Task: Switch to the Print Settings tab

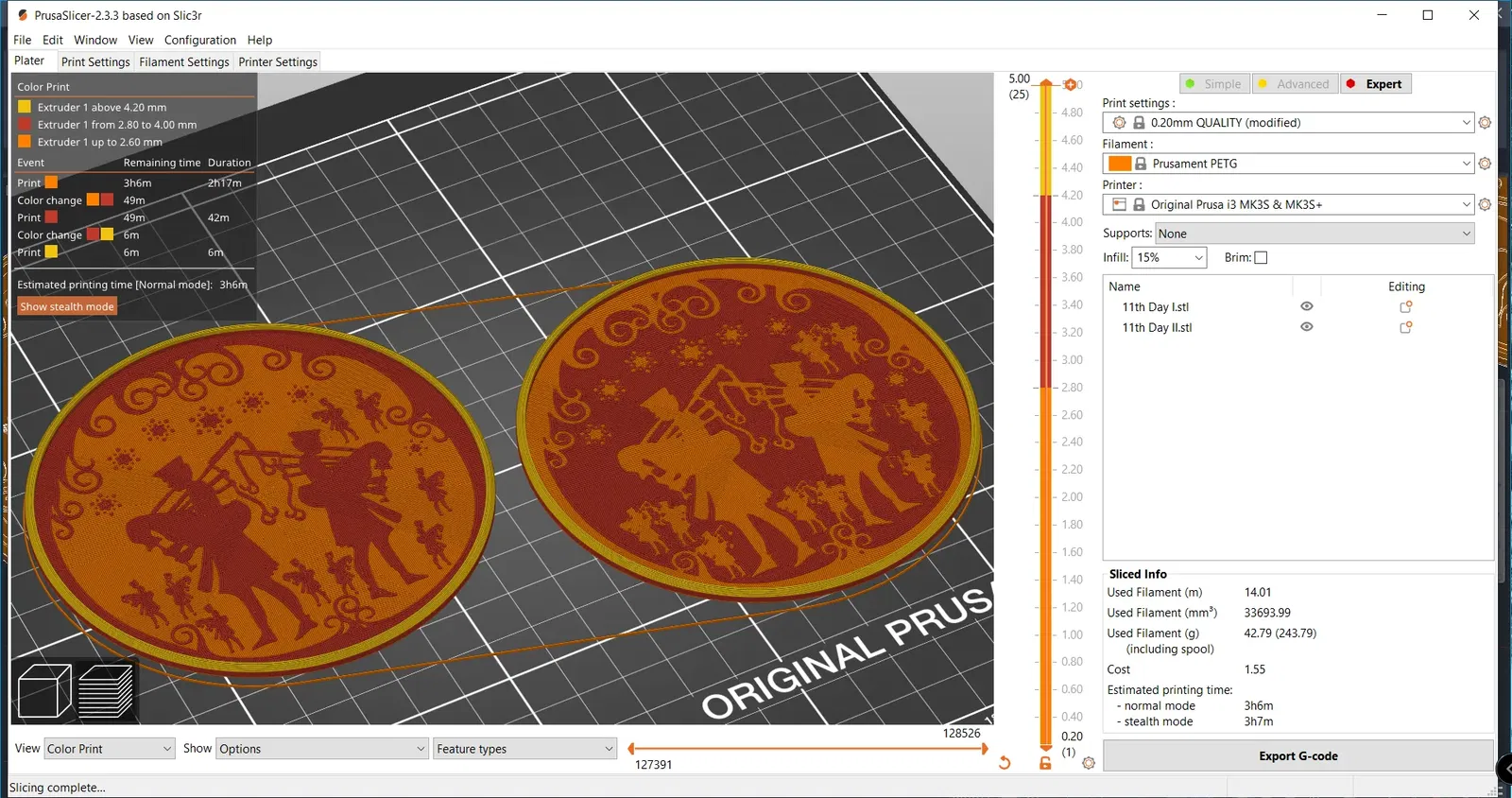Action: (x=95, y=61)
